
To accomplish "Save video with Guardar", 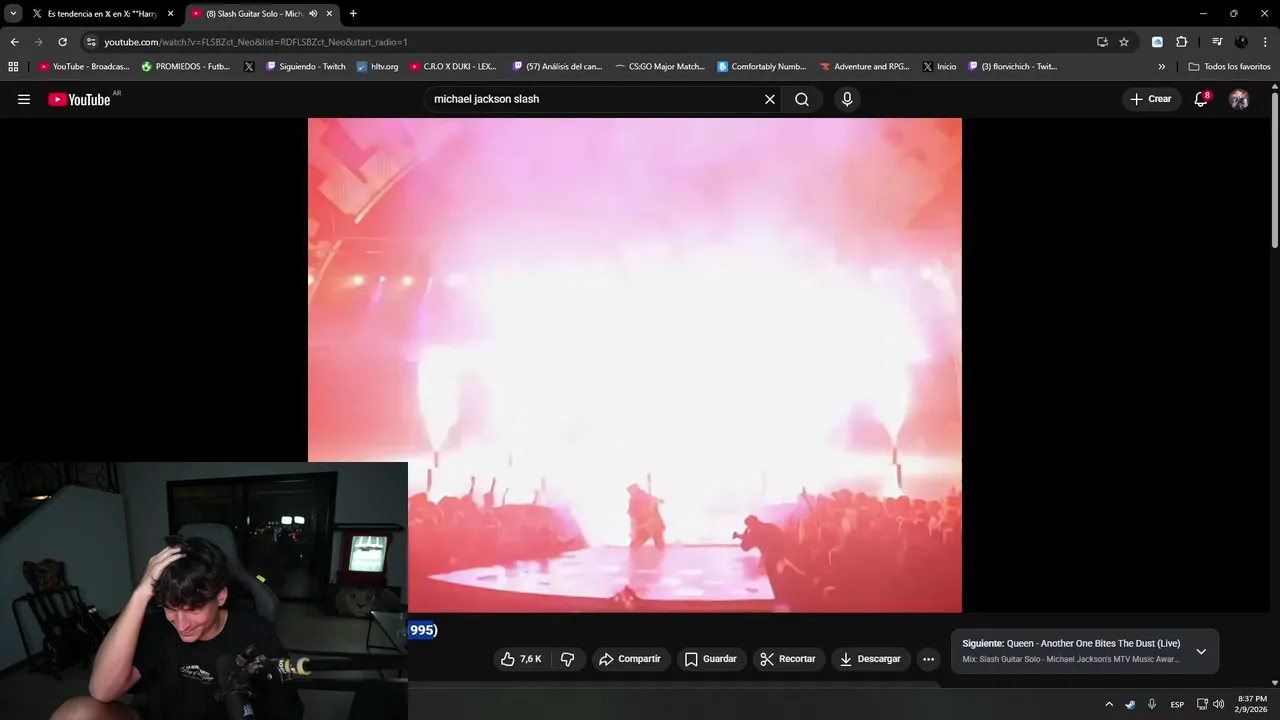I will click(x=710, y=659).
